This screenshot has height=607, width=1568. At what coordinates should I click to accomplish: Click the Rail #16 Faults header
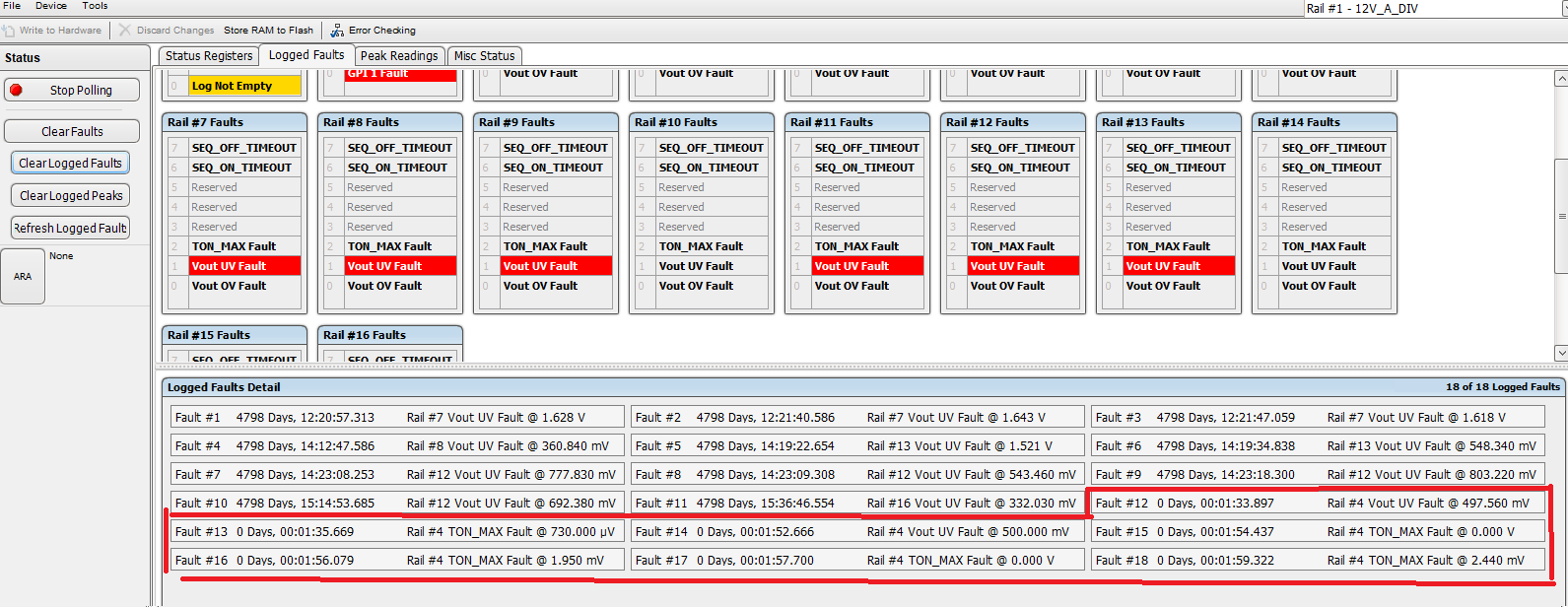[390, 335]
